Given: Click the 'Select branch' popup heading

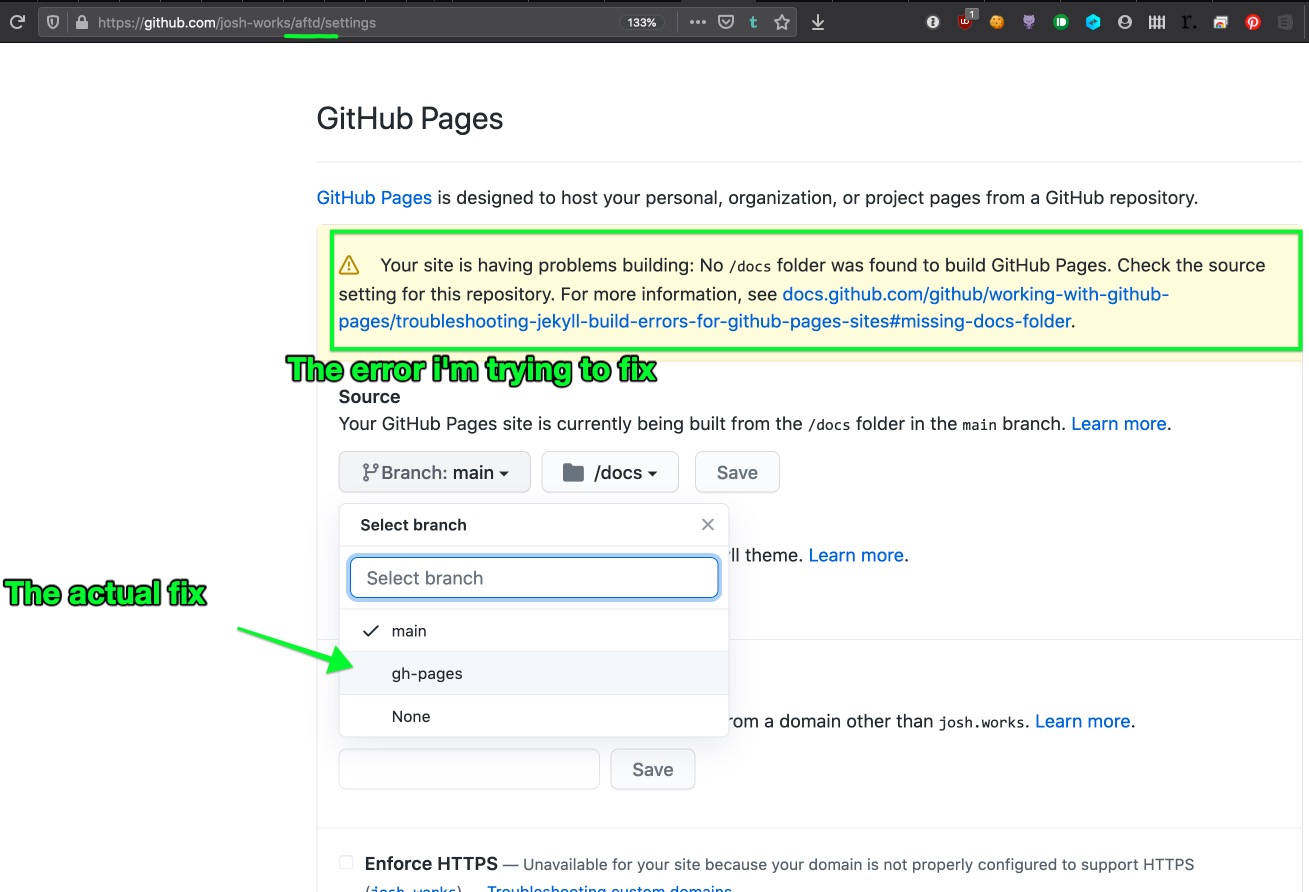Looking at the screenshot, I should (413, 525).
